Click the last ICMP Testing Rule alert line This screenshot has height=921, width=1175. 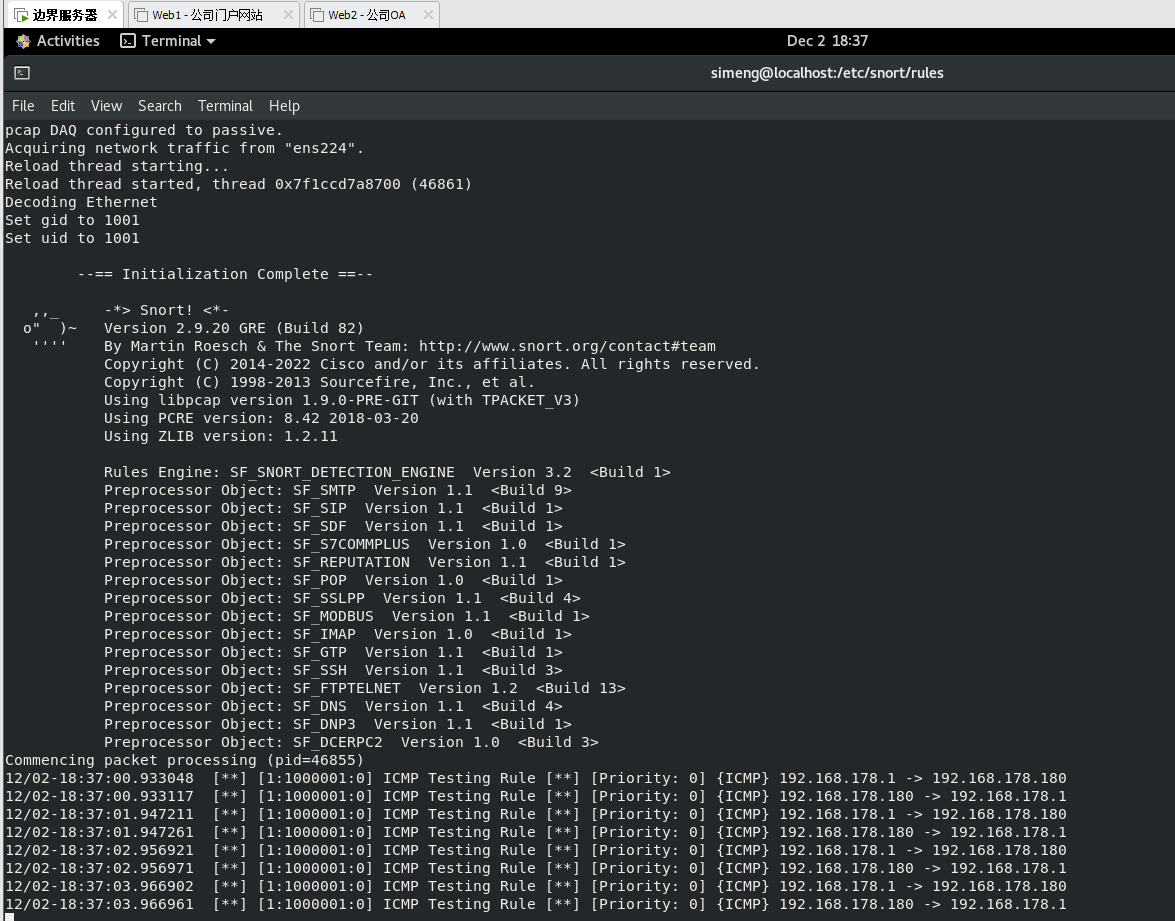click(535, 904)
